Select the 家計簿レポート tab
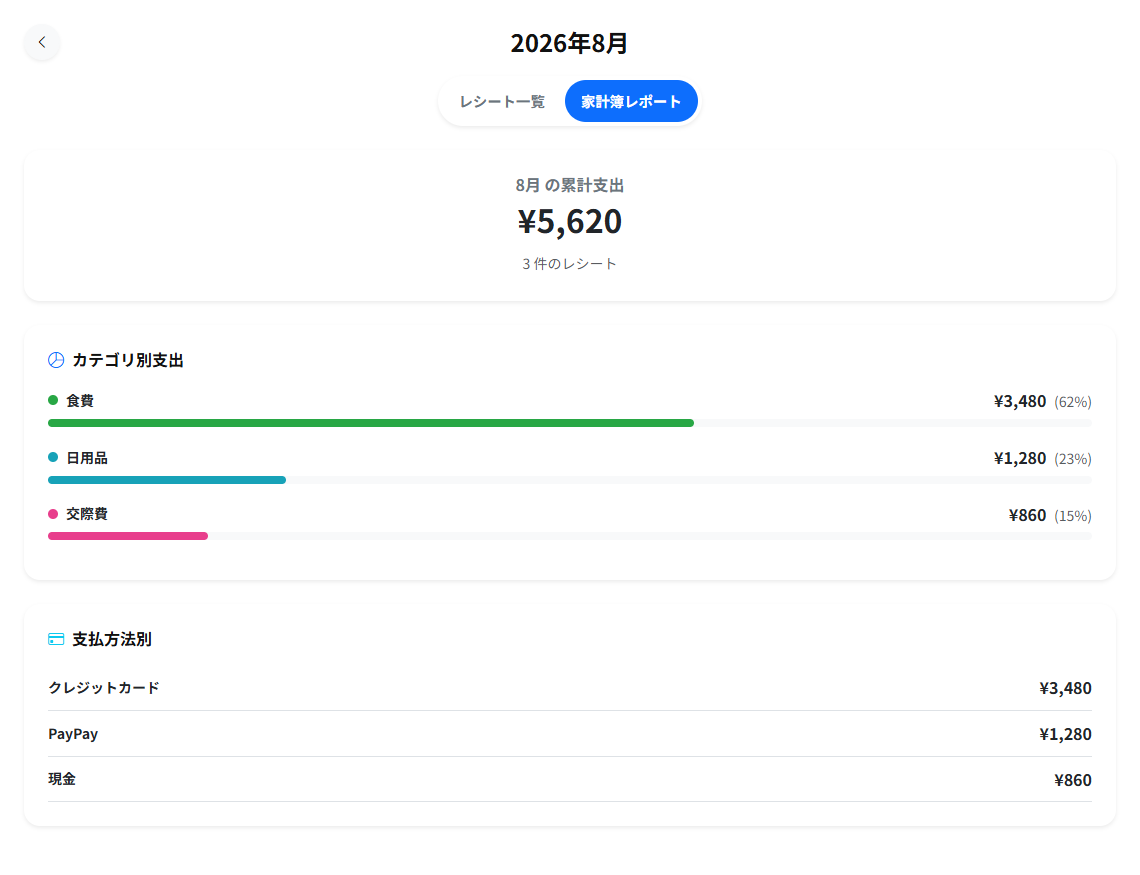The image size is (1140, 875). [x=631, y=102]
